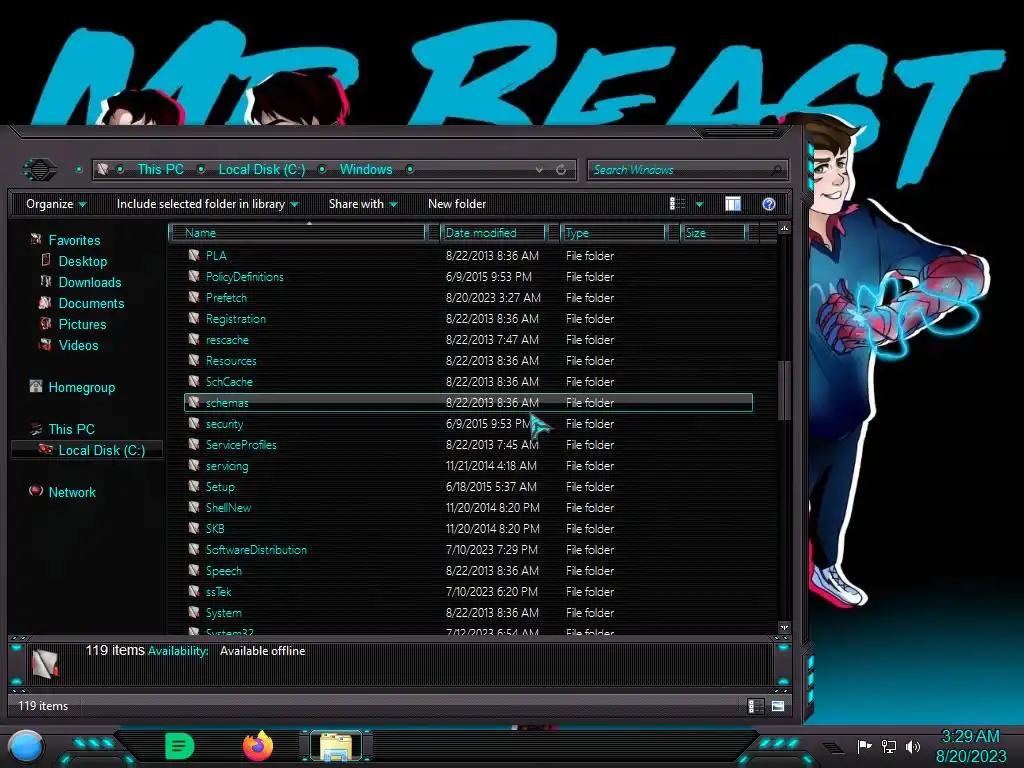
Task: Refresh the Windows folder address bar
Action: click(x=561, y=170)
